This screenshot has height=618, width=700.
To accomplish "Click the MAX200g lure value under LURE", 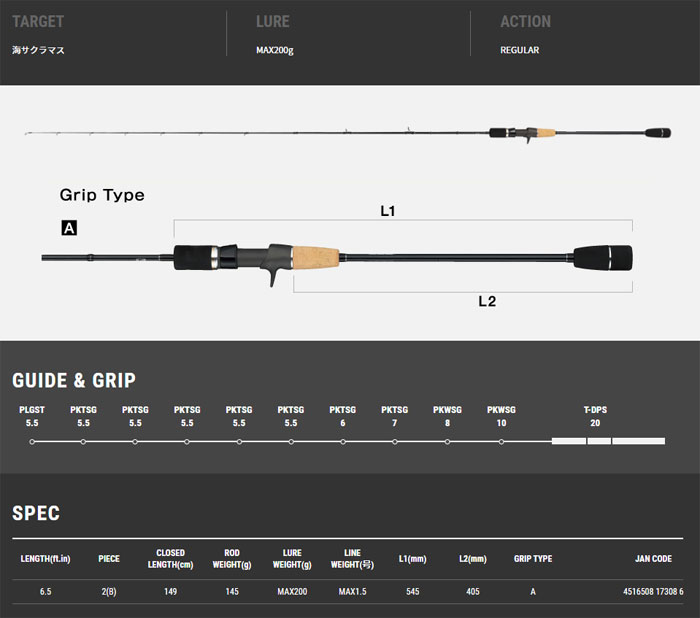I will (x=275, y=49).
